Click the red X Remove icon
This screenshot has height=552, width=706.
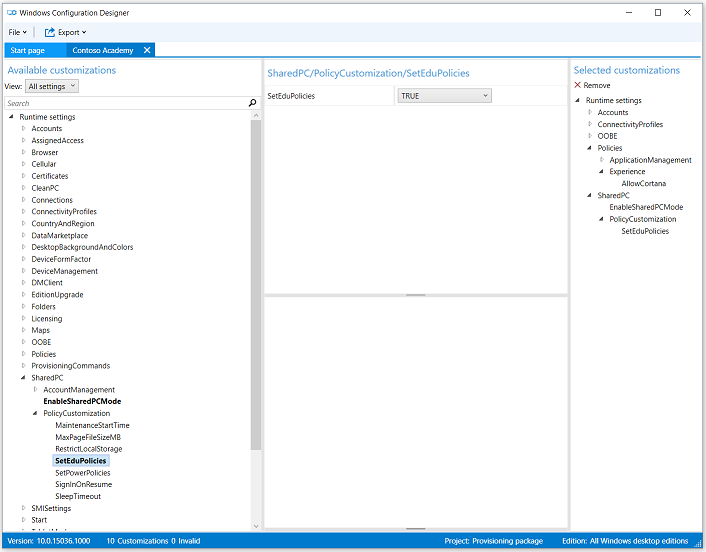click(x=578, y=85)
